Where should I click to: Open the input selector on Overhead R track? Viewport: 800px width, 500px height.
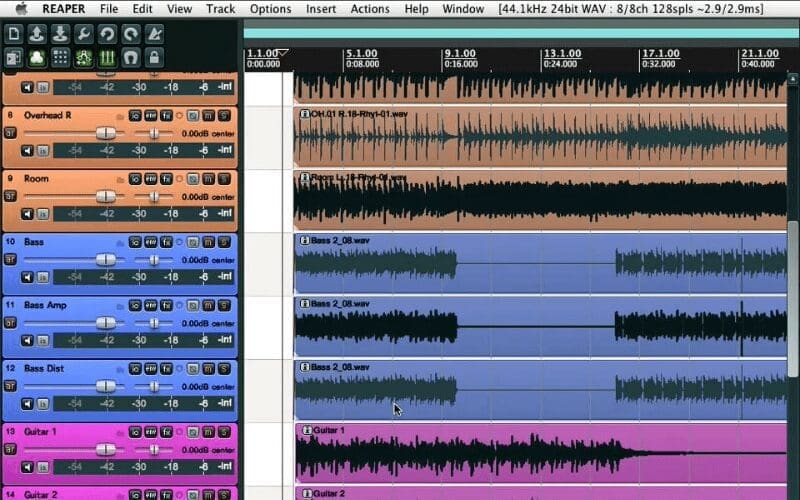pos(43,151)
